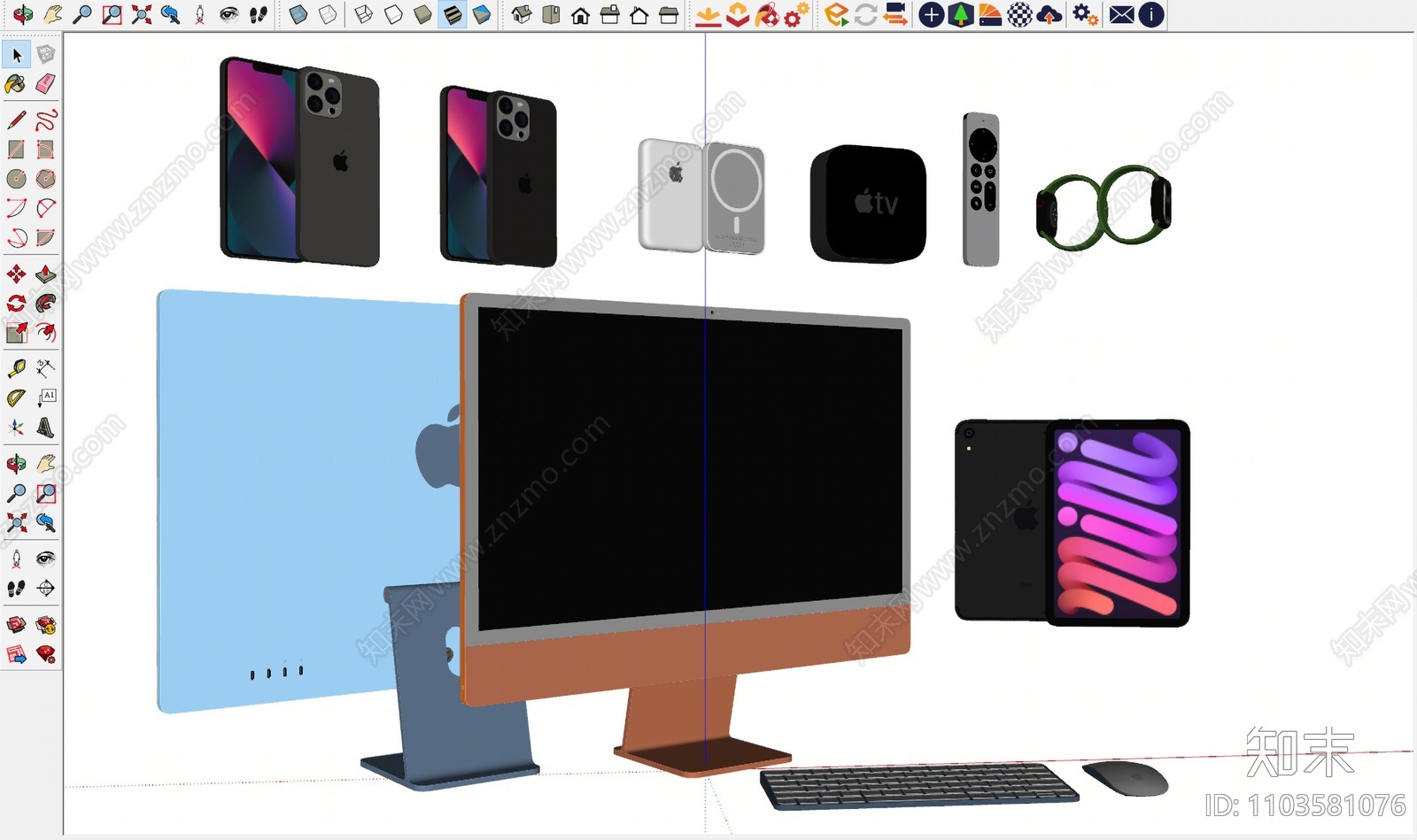Image resolution: width=1417 pixels, height=840 pixels.
Task: Click the red and white paint bucket plugin icon
Action: click(x=767, y=14)
